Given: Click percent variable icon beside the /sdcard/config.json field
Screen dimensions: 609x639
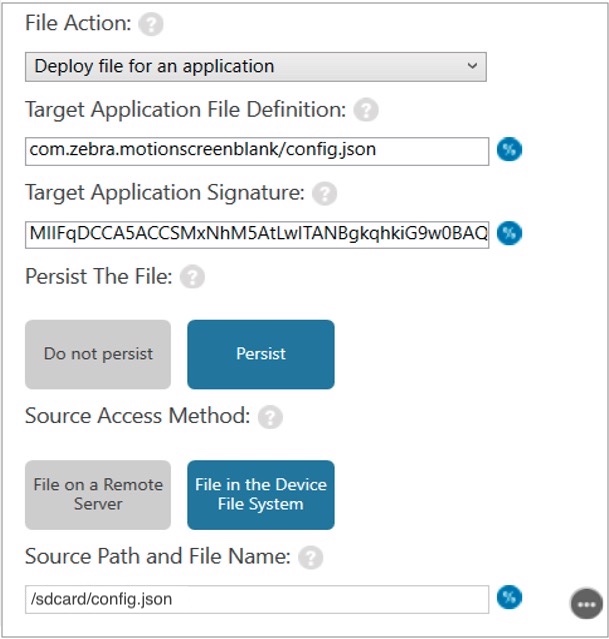Looking at the screenshot, I should click(x=510, y=598).
